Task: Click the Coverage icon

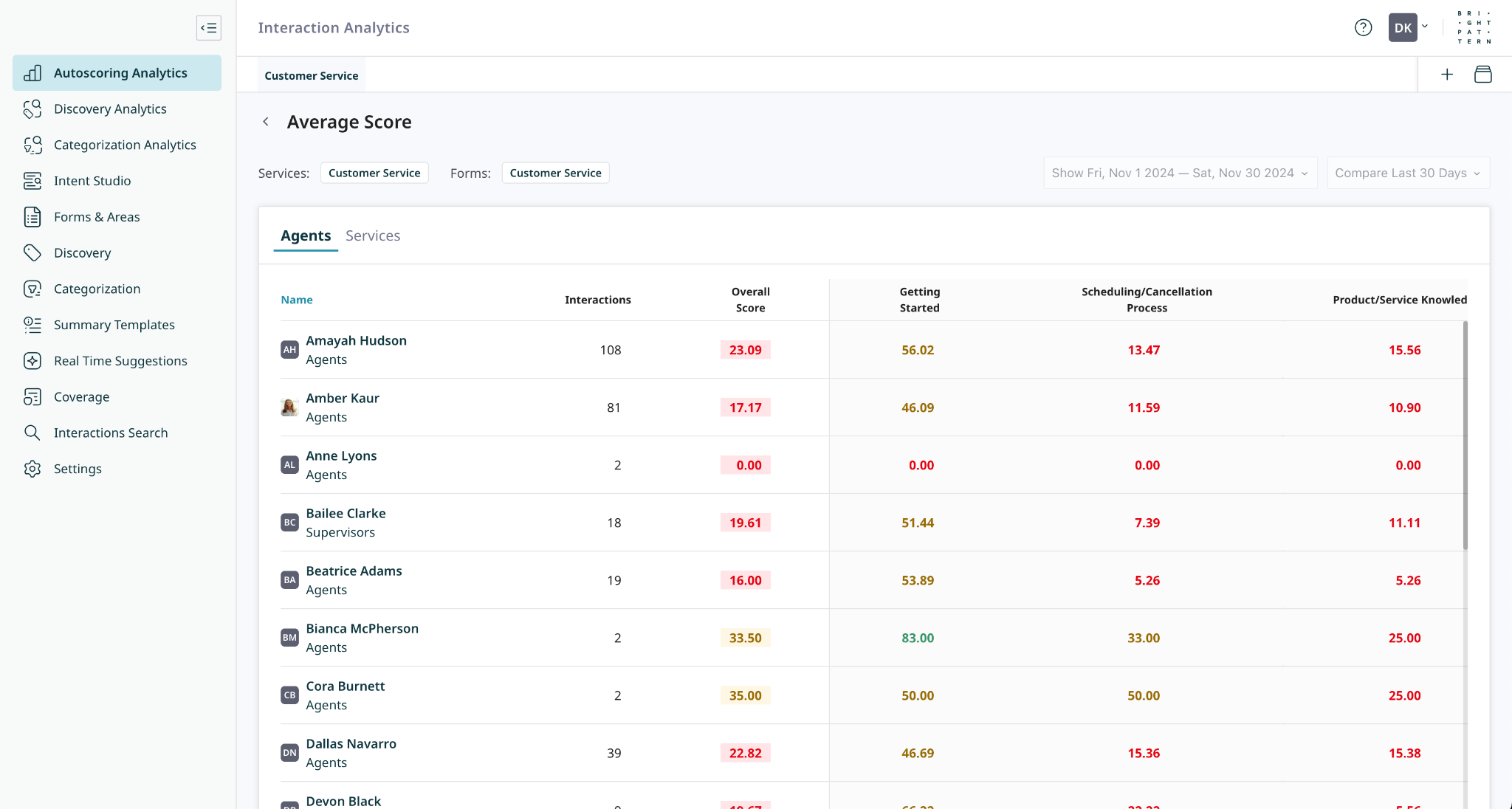Action: pos(32,397)
